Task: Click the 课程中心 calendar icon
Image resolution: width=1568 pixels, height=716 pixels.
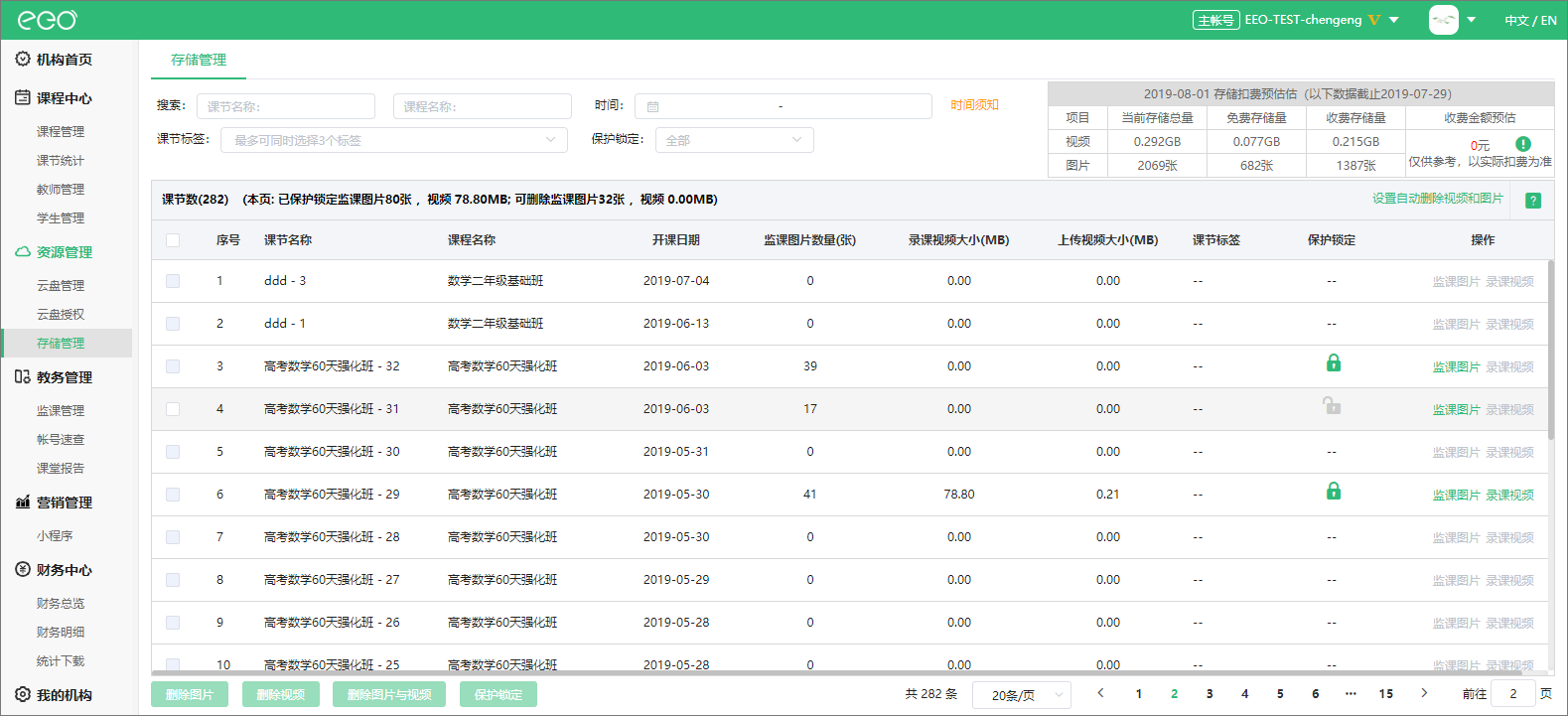Action: coord(23,97)
